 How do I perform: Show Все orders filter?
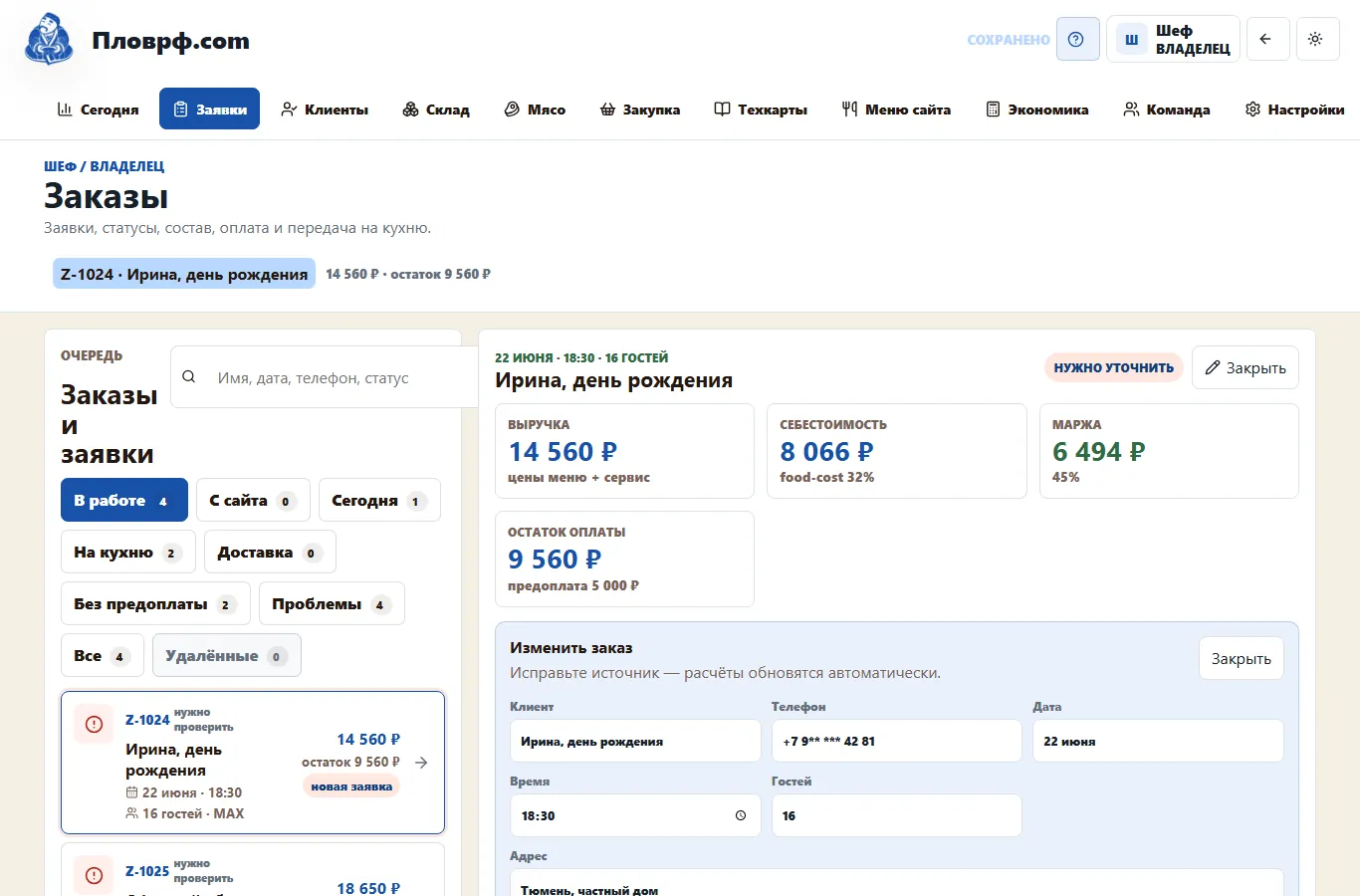click(103, 656)
